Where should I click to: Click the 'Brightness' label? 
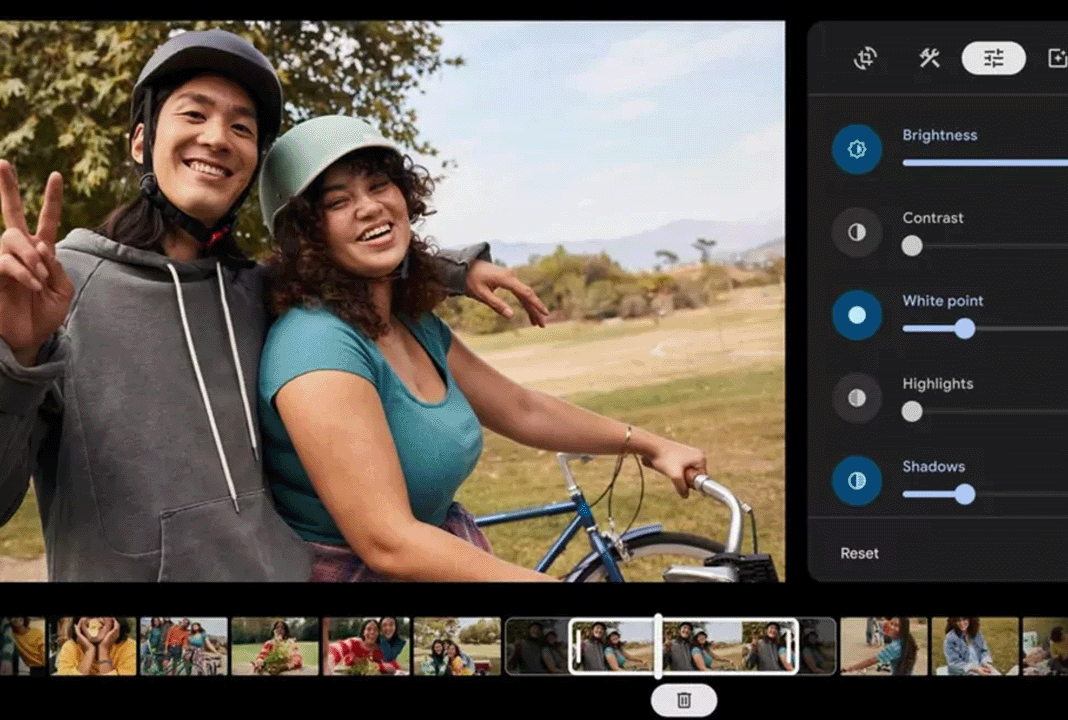tap(940, 135)
